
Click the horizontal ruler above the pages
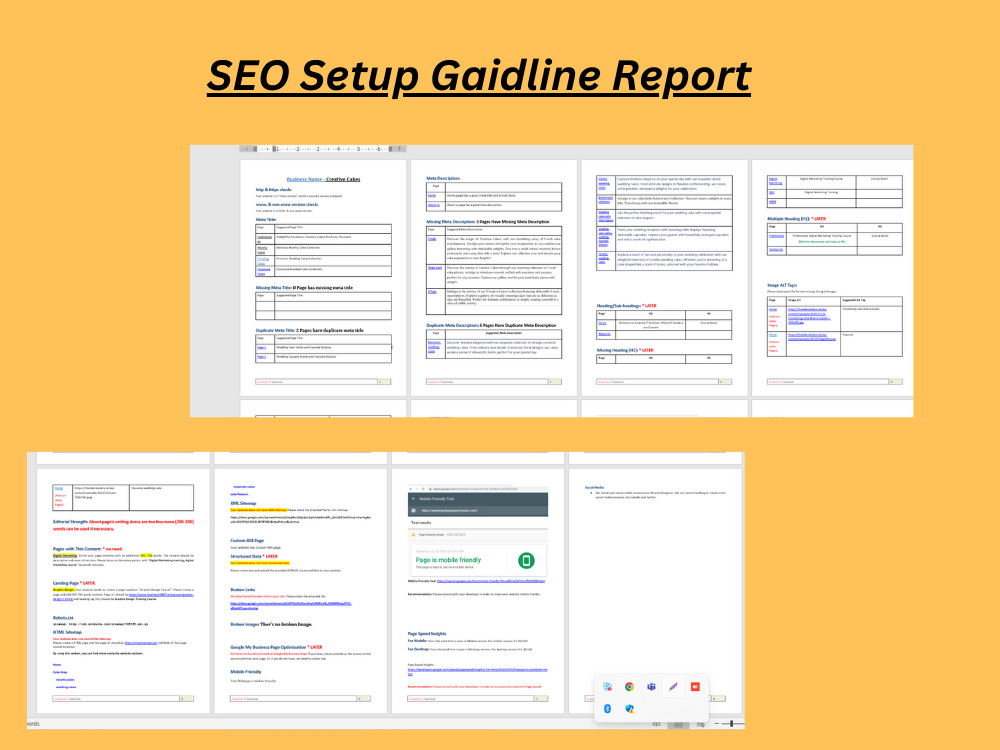(323, 149)
